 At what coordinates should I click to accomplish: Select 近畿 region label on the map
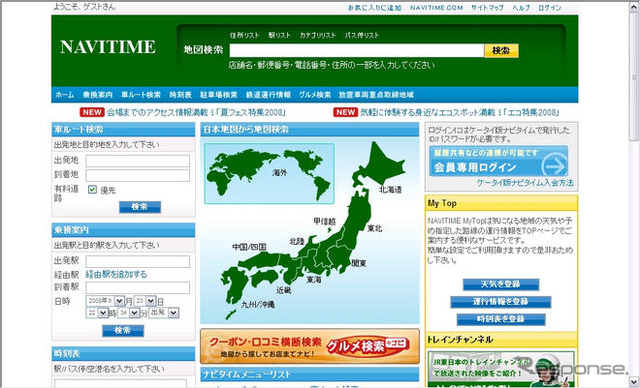point(284,291)
